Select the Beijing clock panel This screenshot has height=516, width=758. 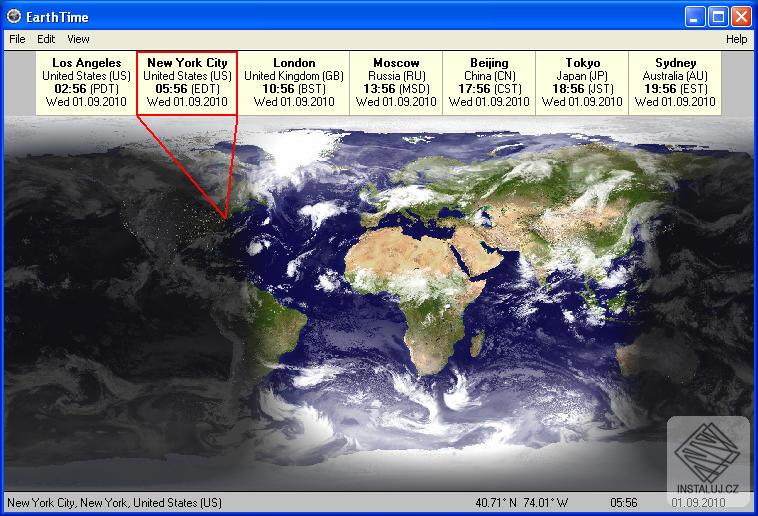[489, 83]
